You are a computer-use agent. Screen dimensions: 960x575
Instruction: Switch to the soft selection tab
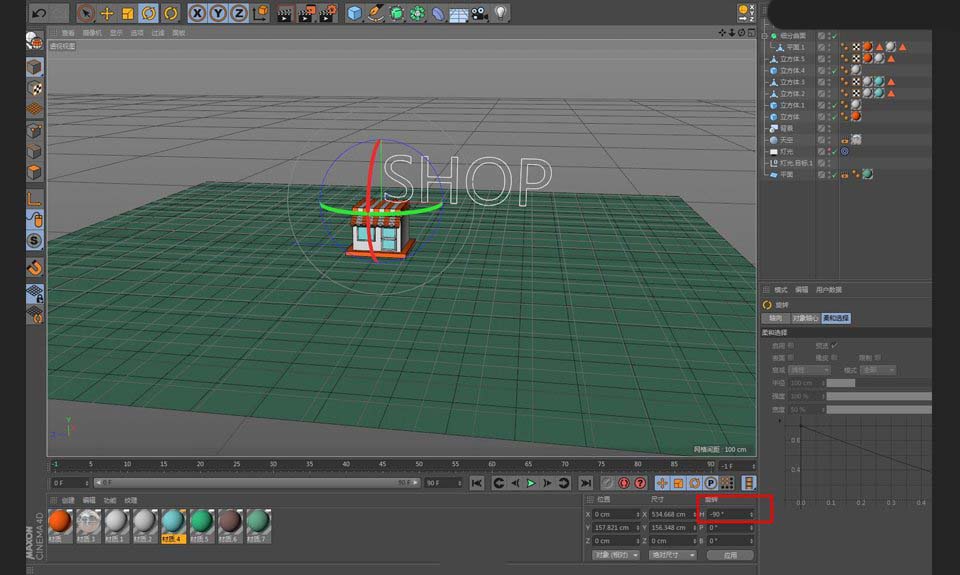point(836,318)
